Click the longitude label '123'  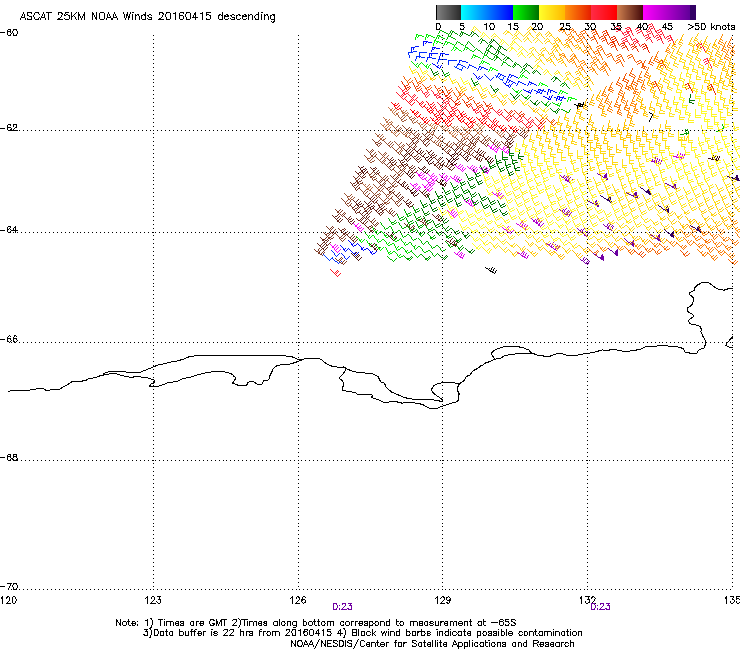click(153, 600)
